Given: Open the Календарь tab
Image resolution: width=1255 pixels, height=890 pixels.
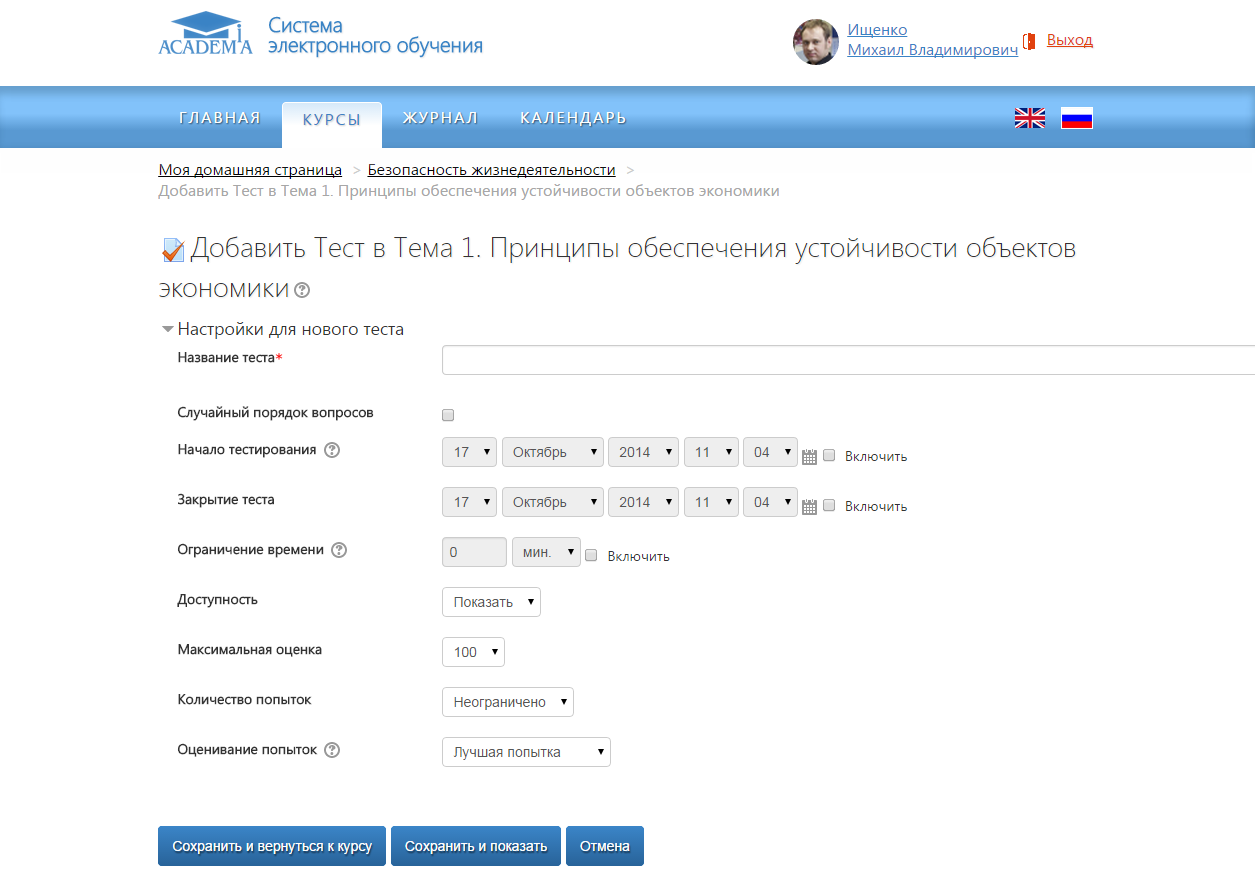Looking at the screenshot, I should tap(573, 118).
